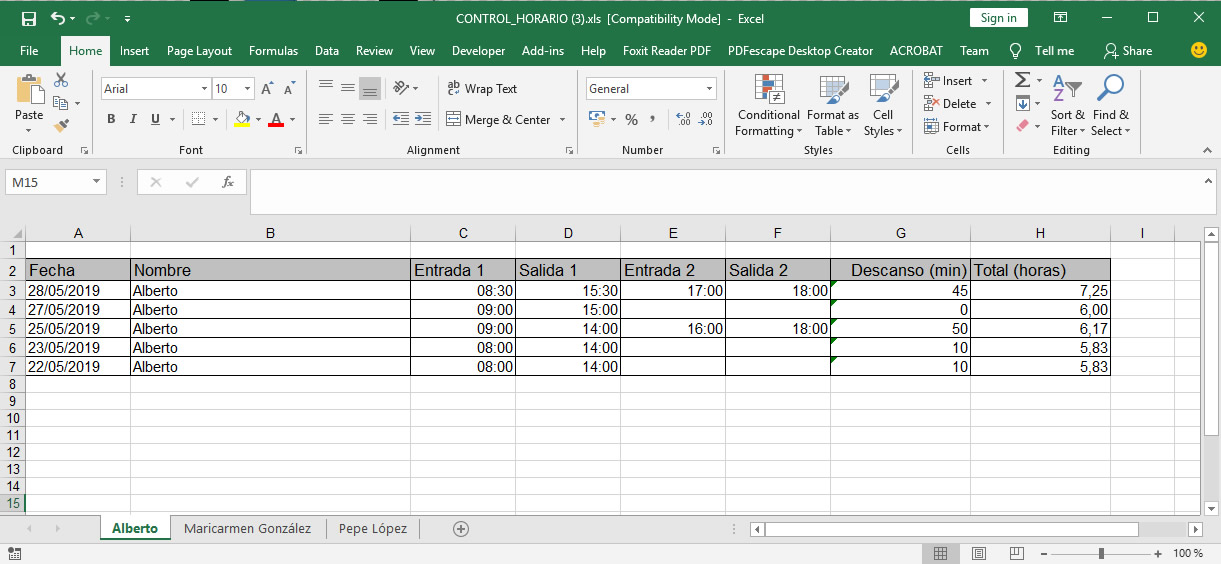
Task: Click the Sign in button
Action: 998,18
